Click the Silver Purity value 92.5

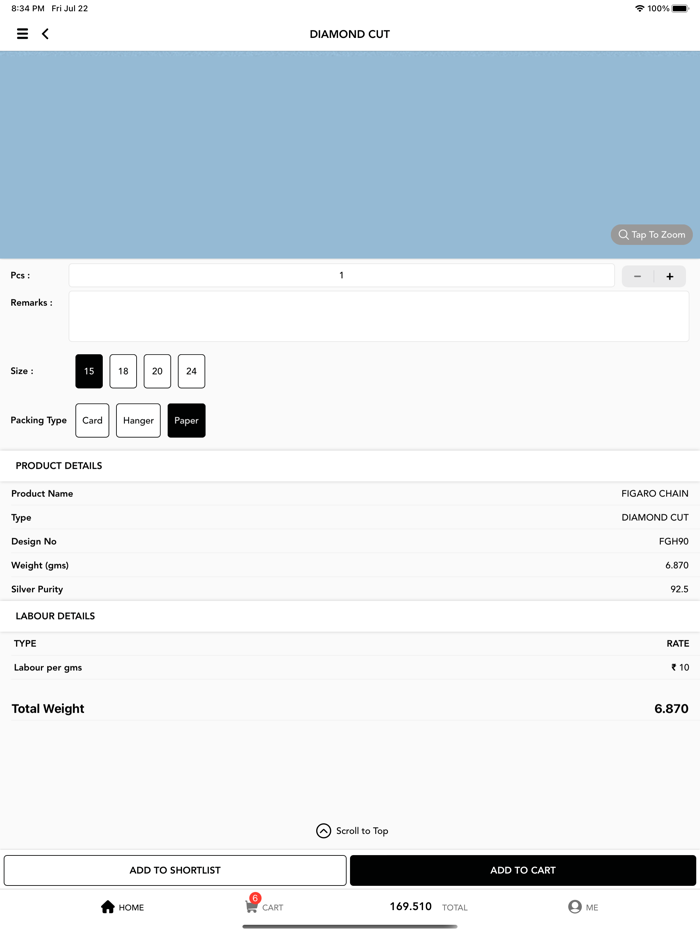[x=679, y=589]
